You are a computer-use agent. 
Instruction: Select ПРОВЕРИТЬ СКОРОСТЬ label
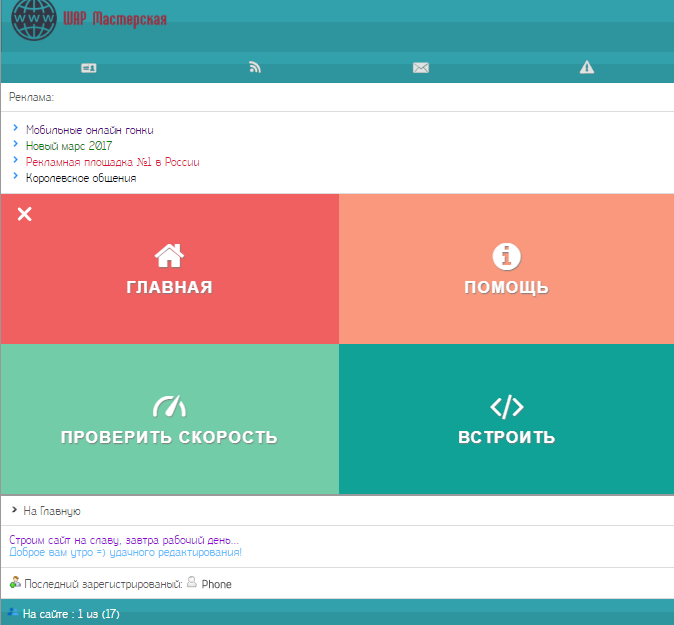tap(169, 438)
